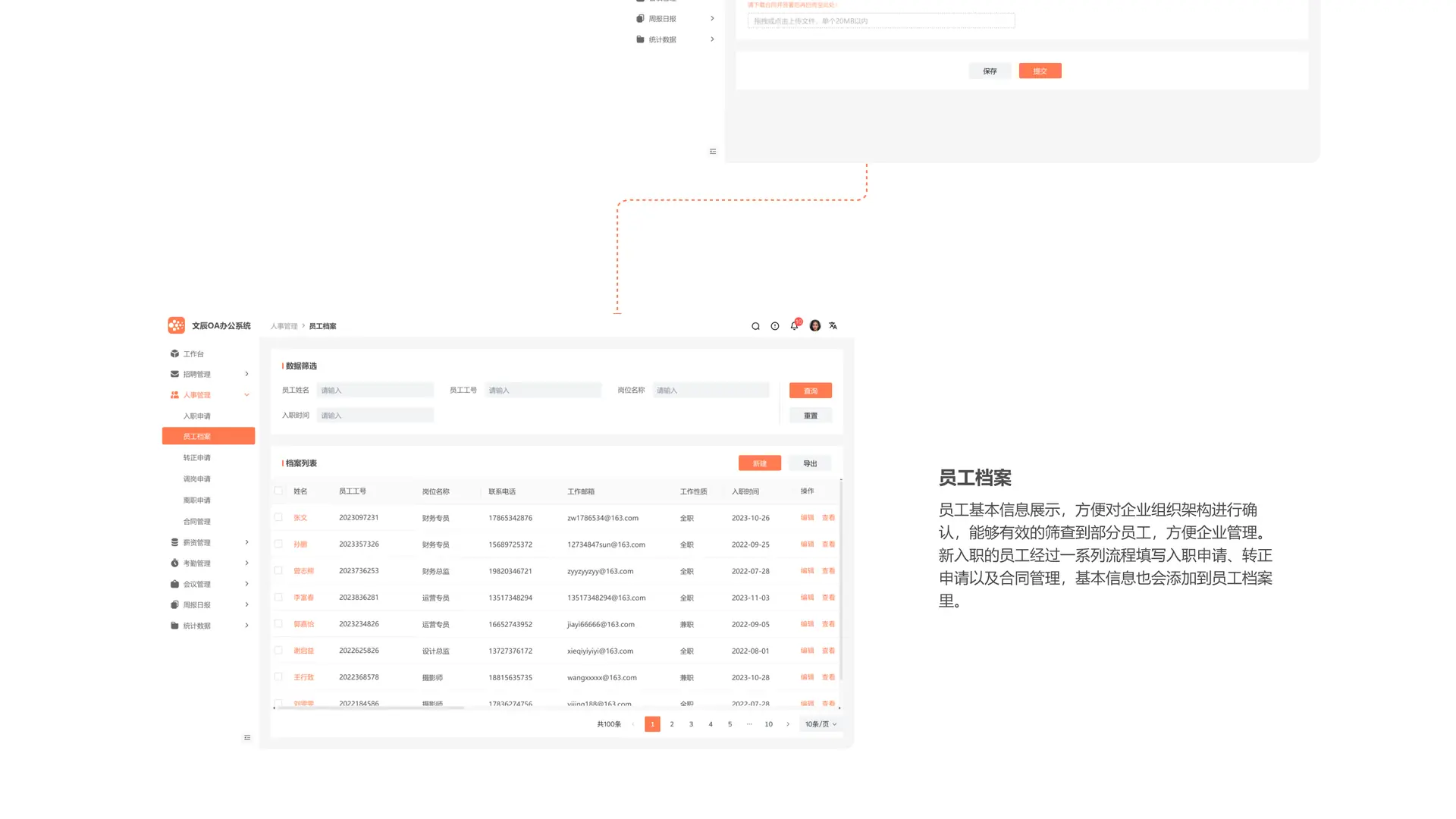
Task: Click collapse icon in the upper window
Action: [713, 151]
